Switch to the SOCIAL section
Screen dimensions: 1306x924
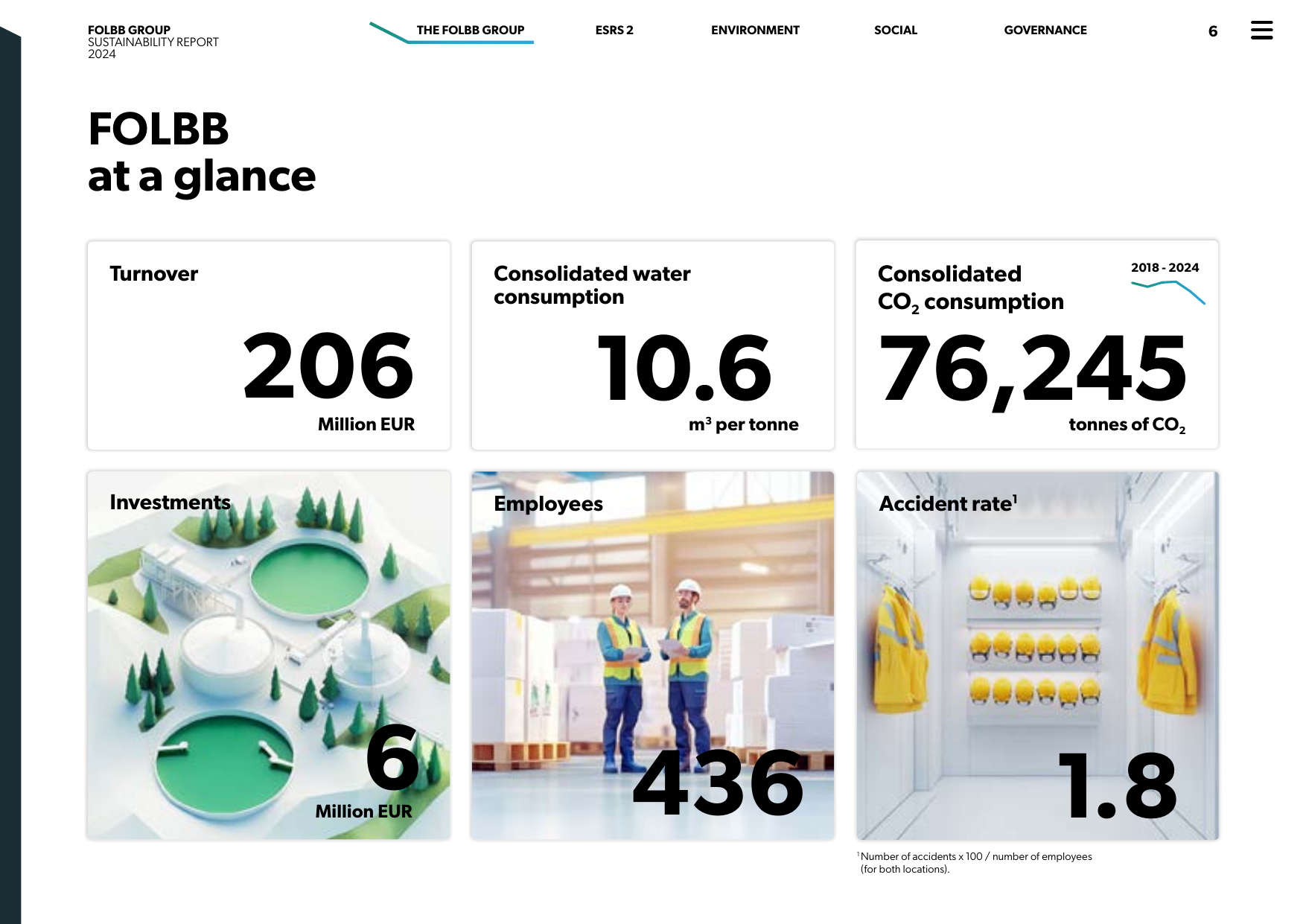coord(895,31)
